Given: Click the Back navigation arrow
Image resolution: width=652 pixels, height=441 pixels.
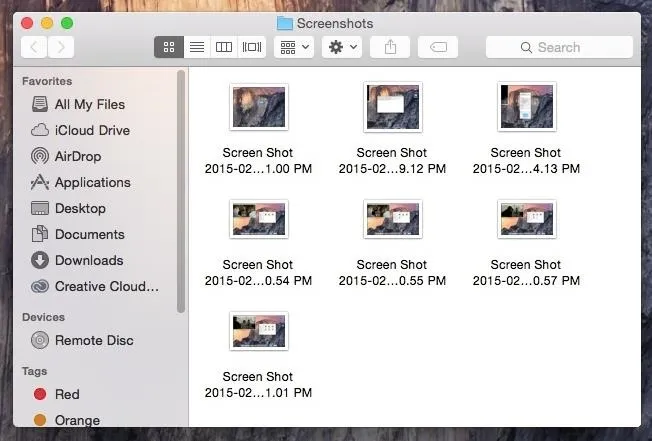Looking at the screenshot, I should [34, 47].
